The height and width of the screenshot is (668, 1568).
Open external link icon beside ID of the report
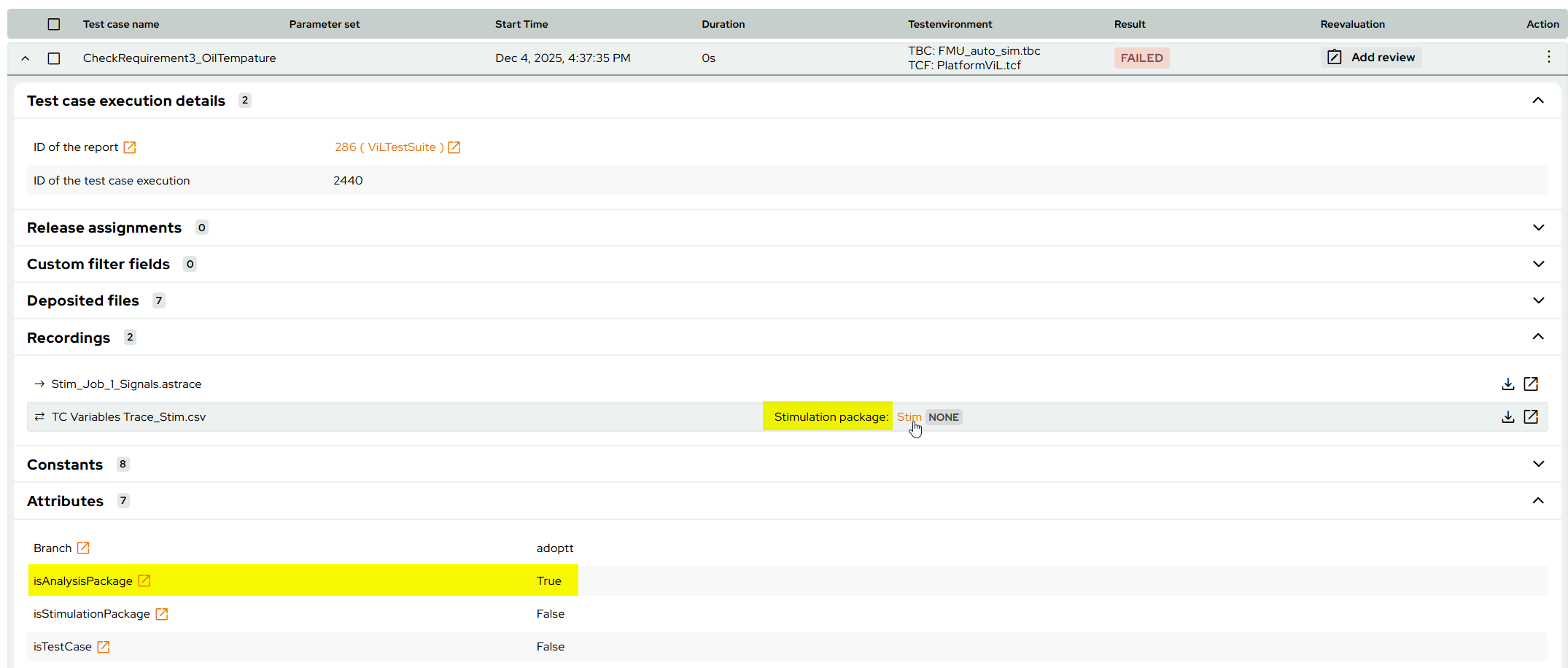coord(130,147)
